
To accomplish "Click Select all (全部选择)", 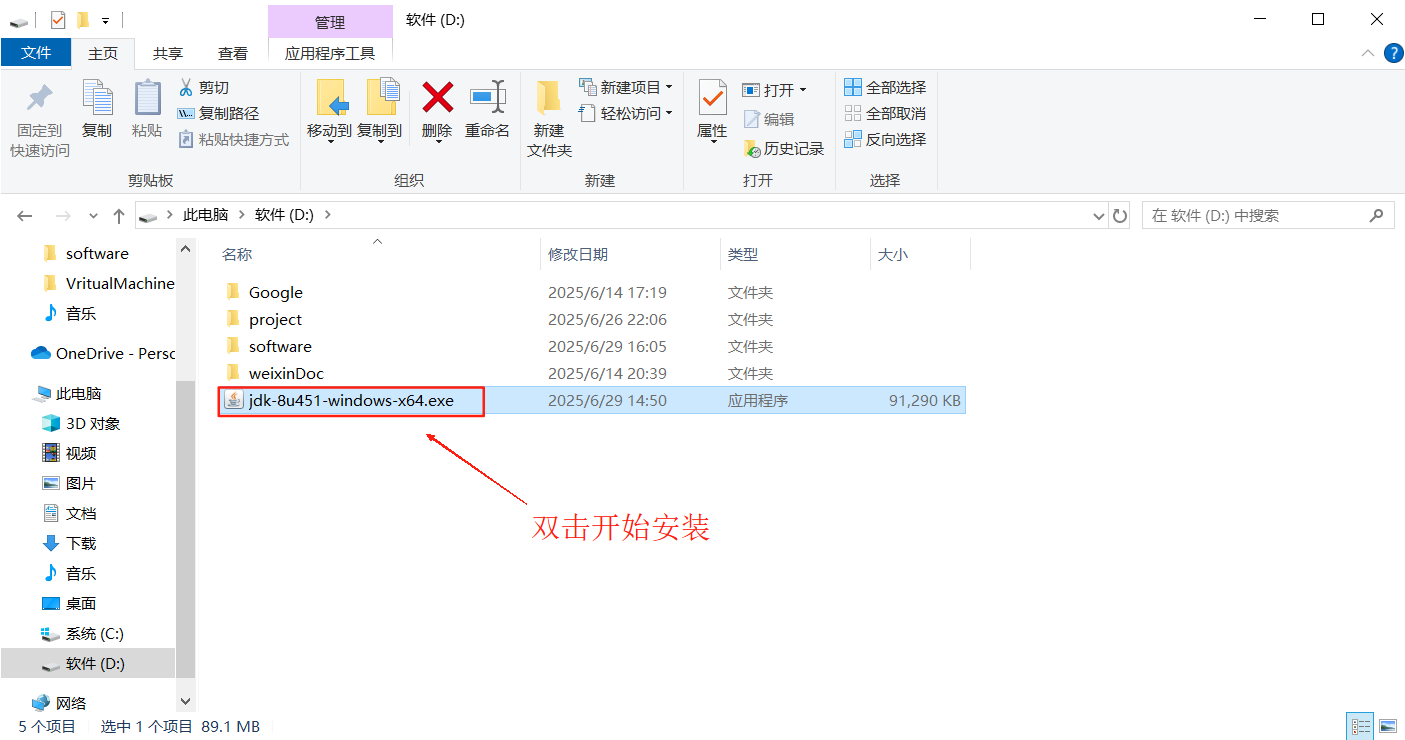I will [885, 88].
